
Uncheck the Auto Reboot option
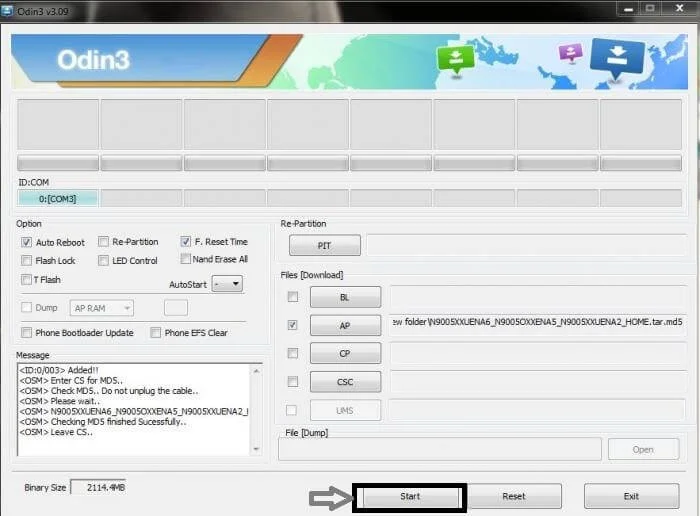27,242
